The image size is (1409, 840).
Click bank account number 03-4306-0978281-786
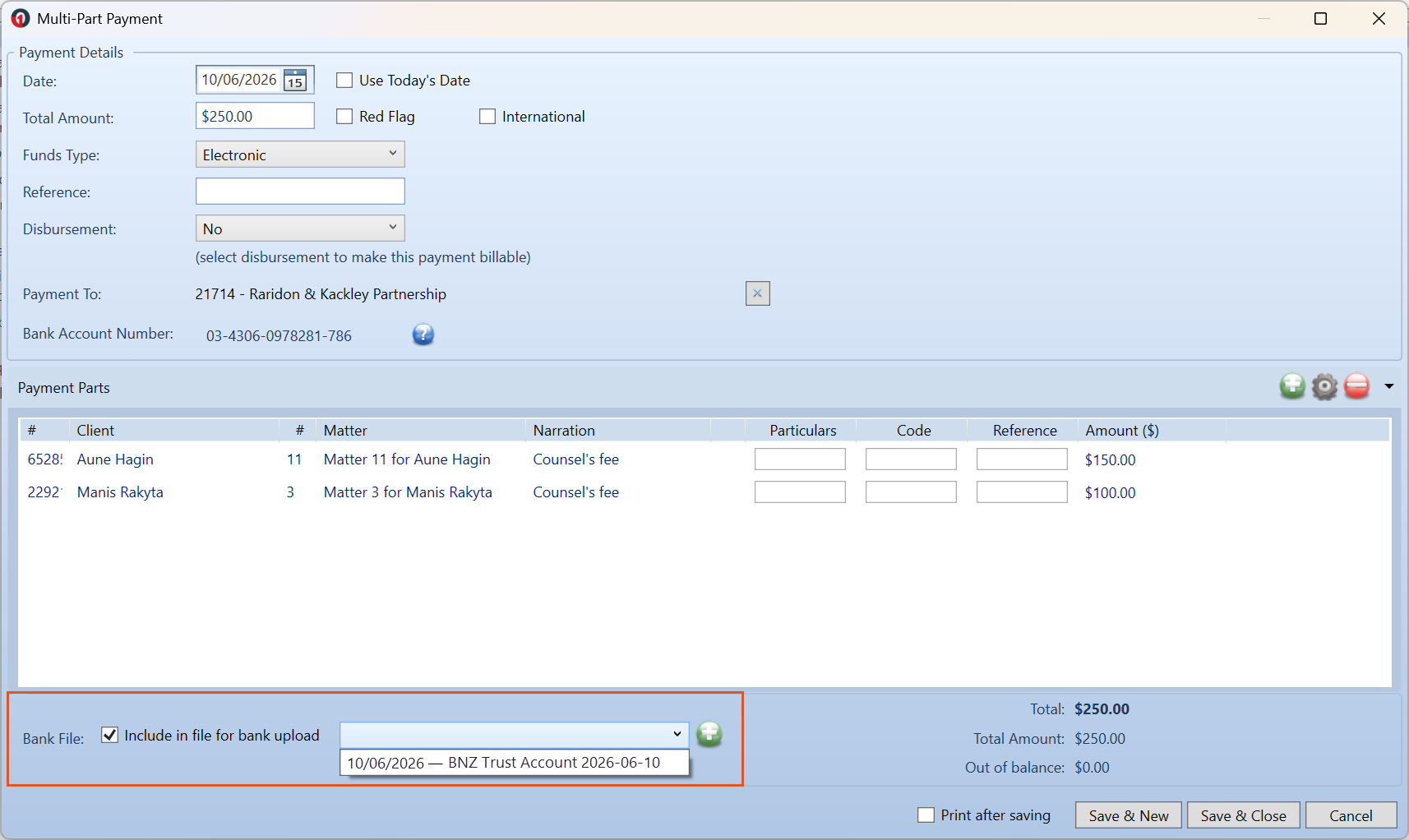point(279,335)
